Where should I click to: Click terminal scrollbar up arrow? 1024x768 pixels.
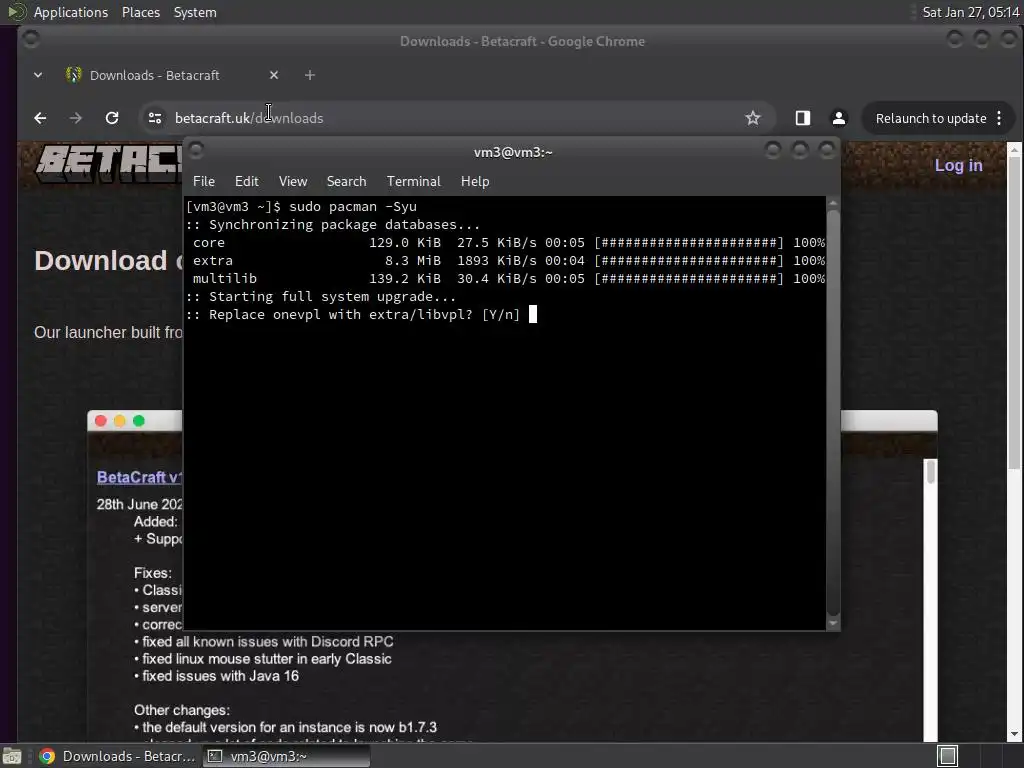click(833, 203)
